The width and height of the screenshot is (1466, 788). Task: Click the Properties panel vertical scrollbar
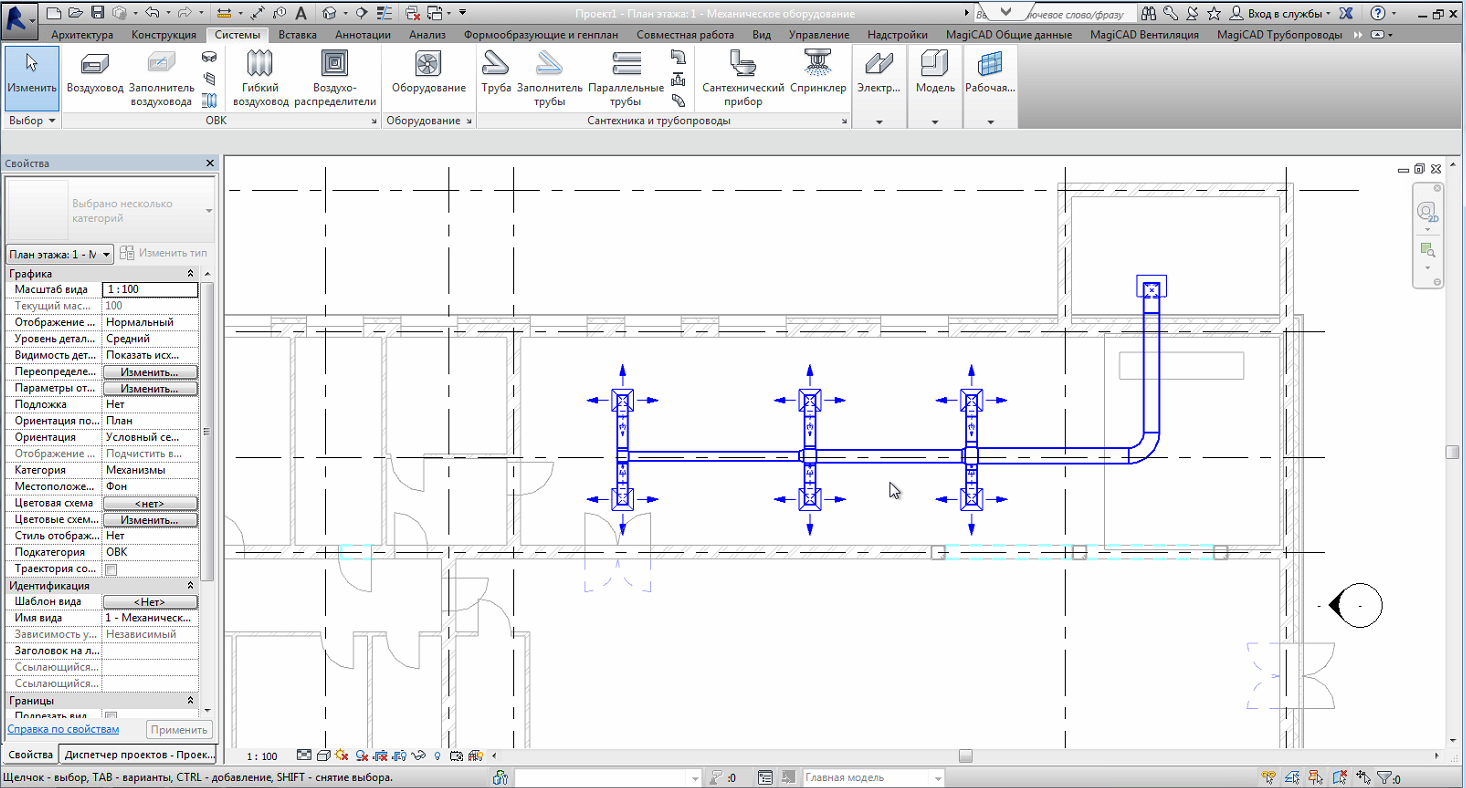pyautogui.click(x=208, y=431)
